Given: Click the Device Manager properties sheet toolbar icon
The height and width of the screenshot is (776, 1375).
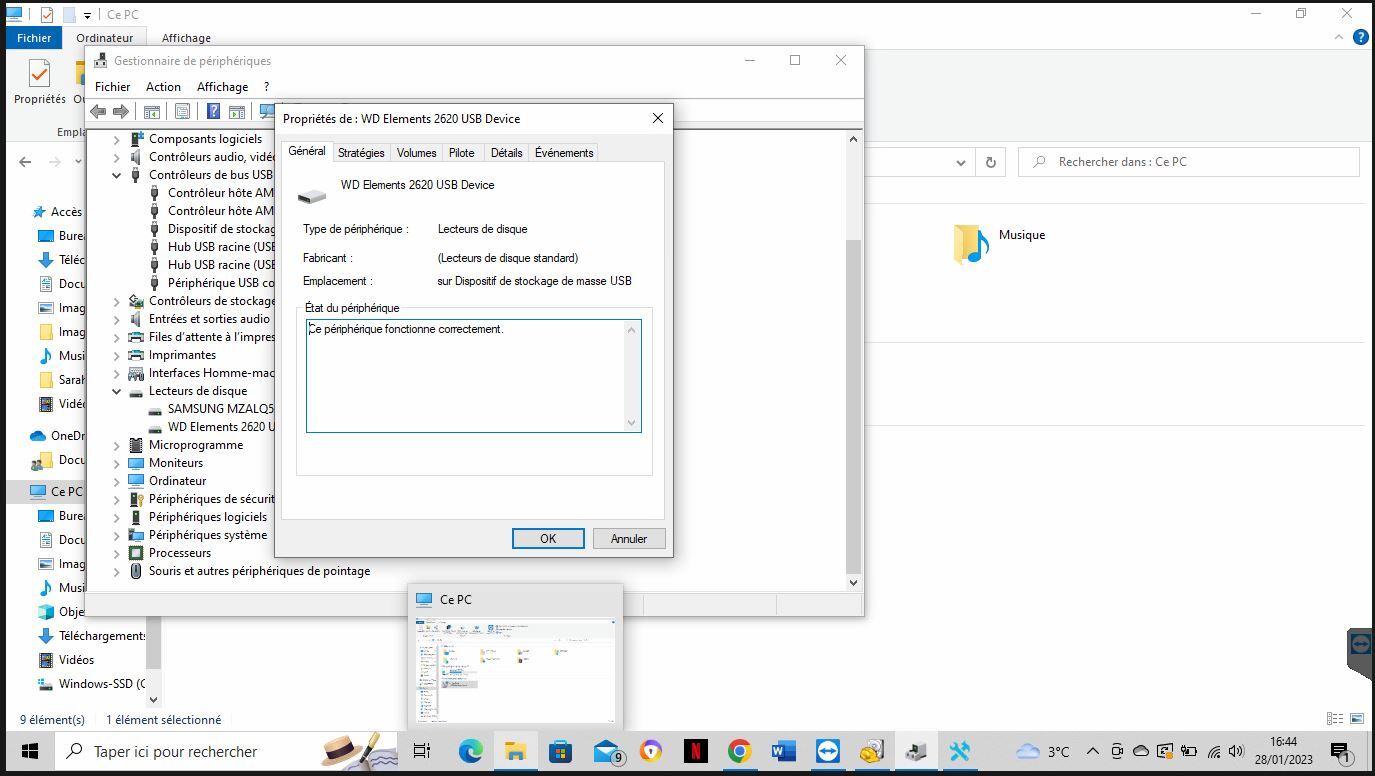Looking at the screenshot, I should [182, 111].
